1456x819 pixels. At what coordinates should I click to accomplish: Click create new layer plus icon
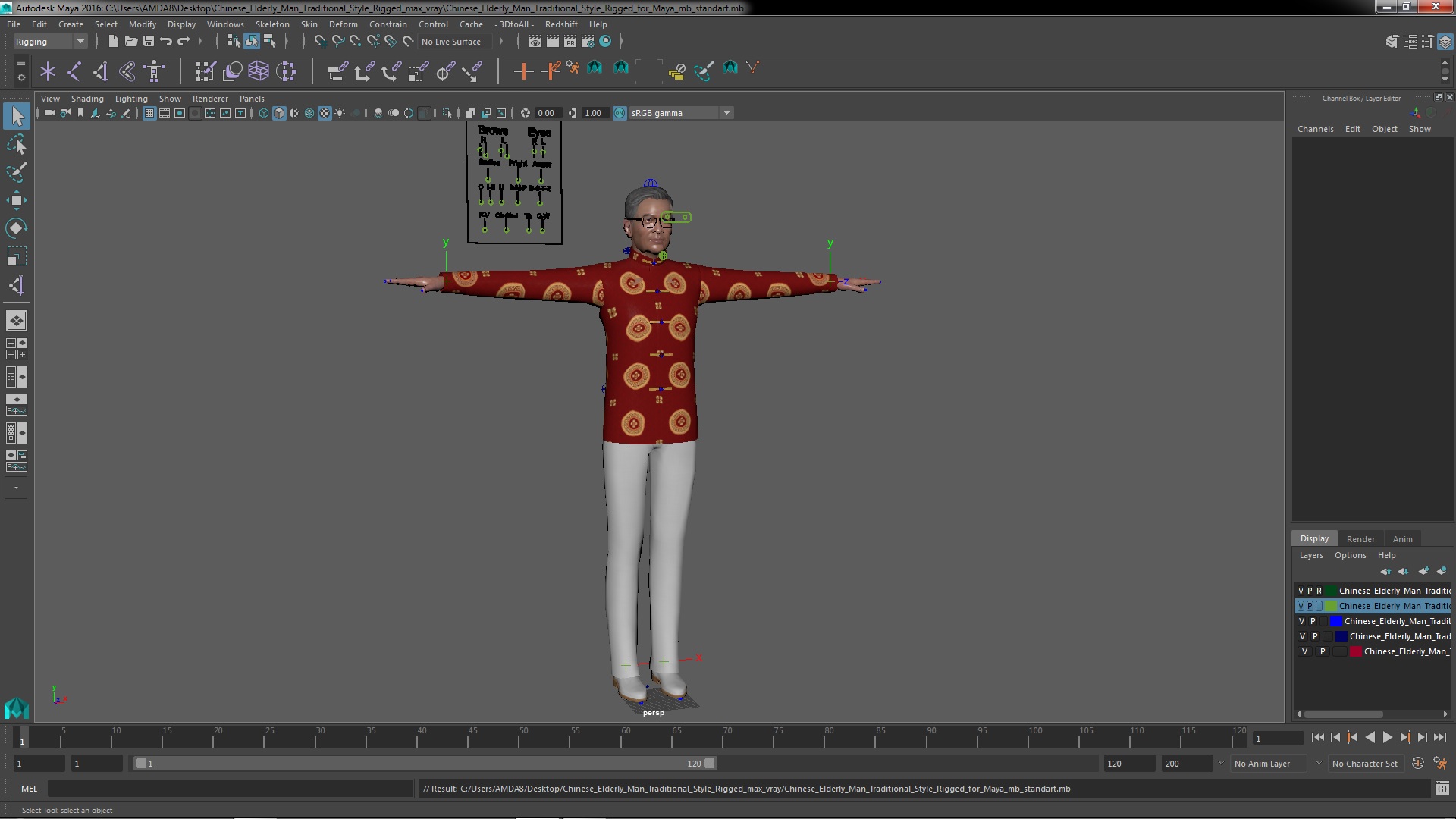pos(1423,571)
